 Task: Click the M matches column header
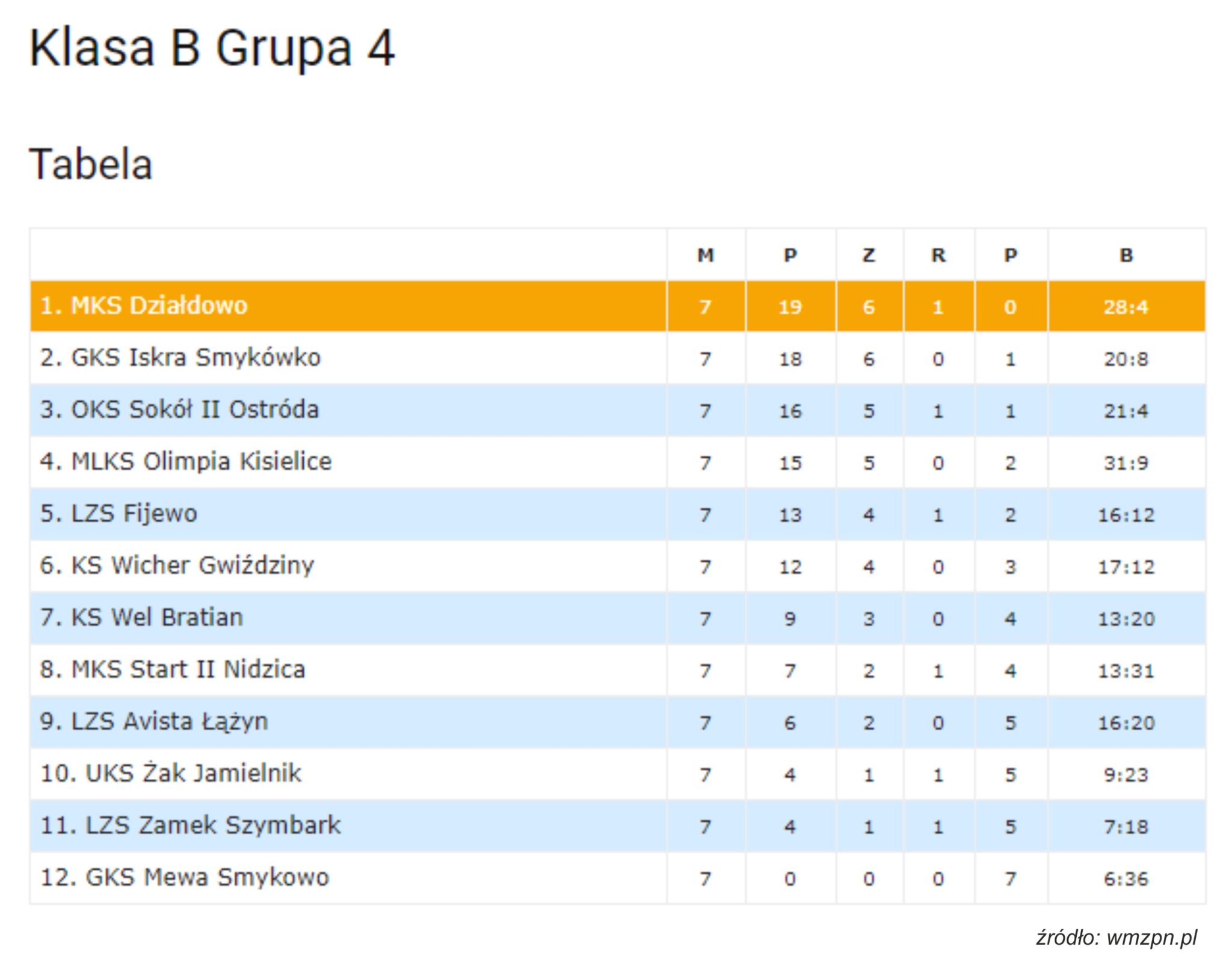(x=706, y=255)
